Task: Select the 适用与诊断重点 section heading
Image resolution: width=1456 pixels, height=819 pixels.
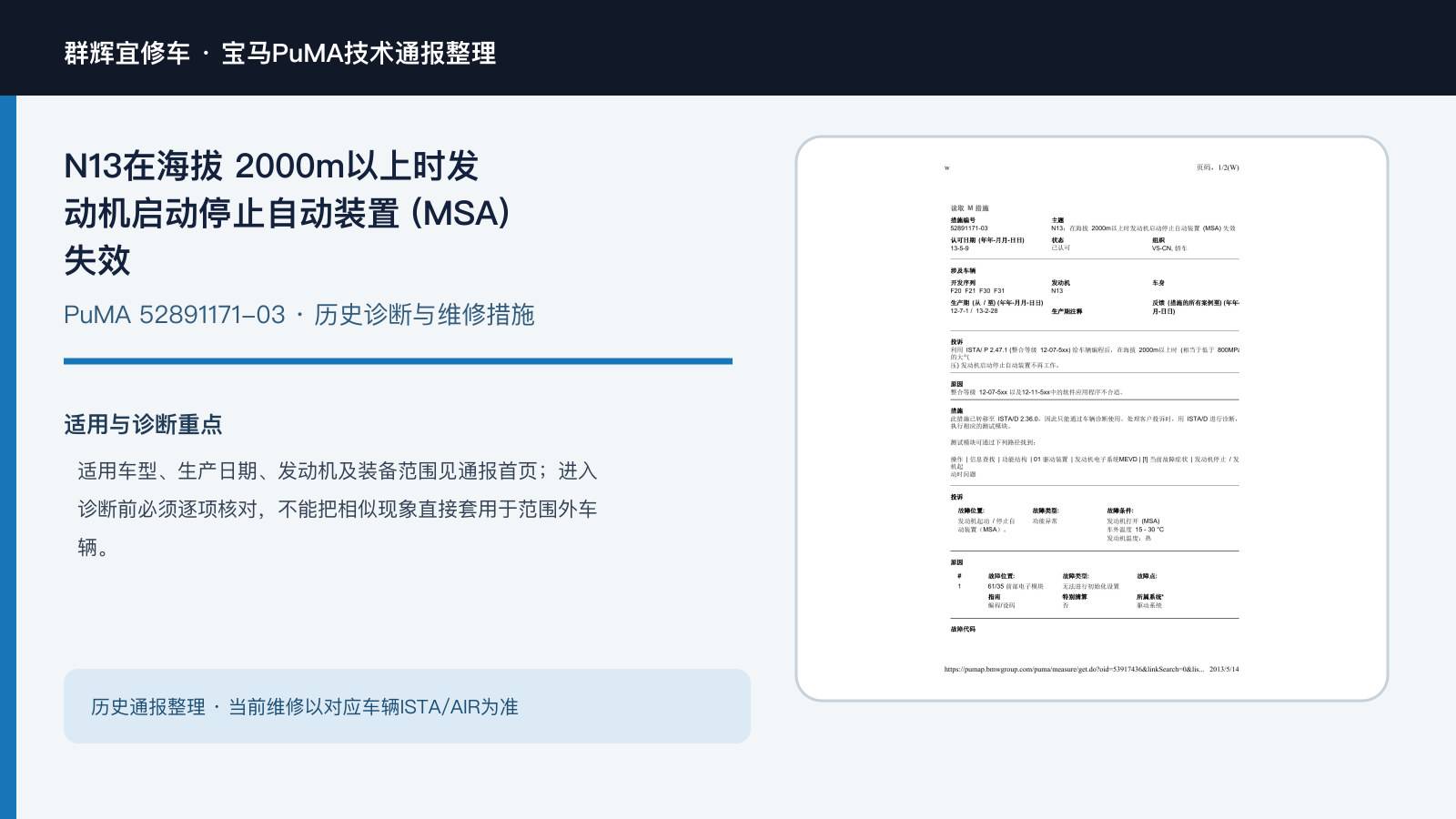Action: point(143,424)
